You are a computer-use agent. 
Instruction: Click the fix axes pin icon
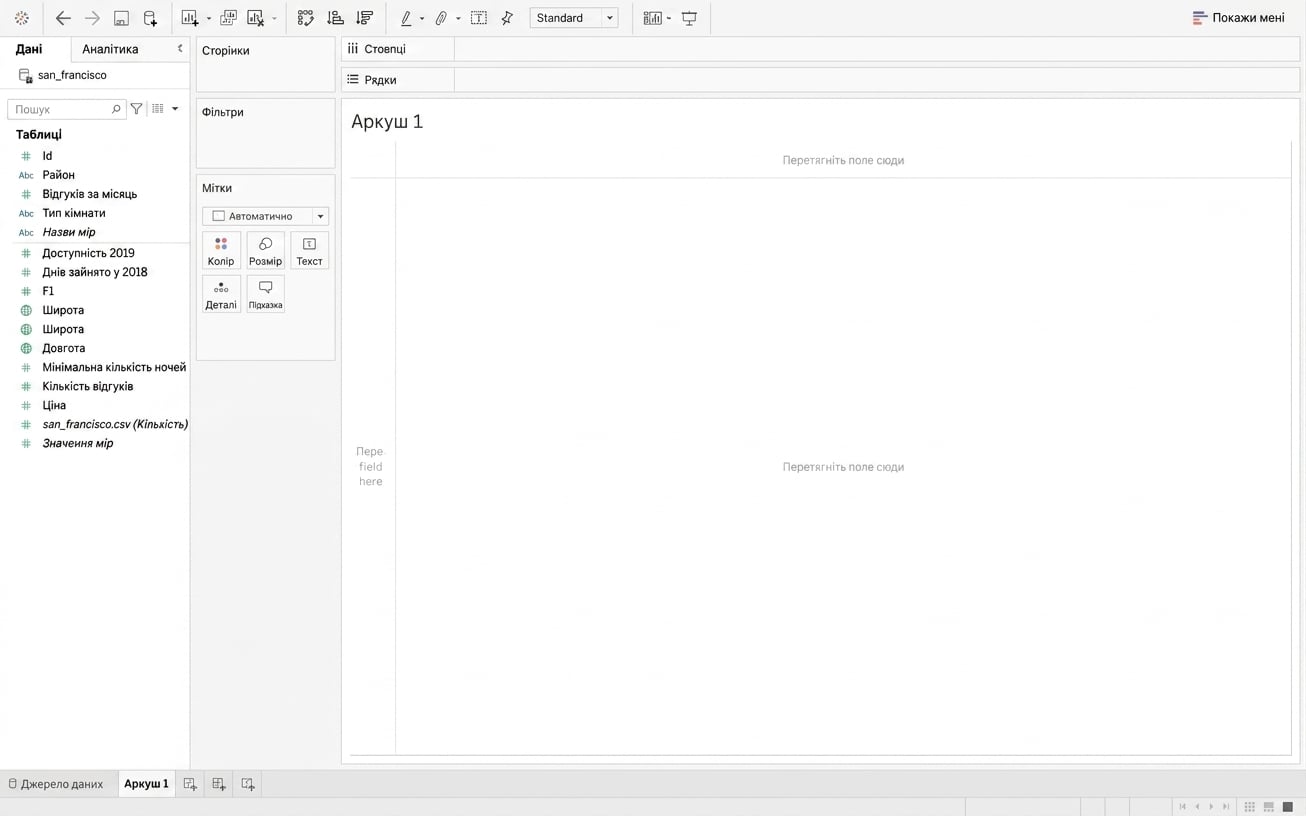[x=507, y=18]
